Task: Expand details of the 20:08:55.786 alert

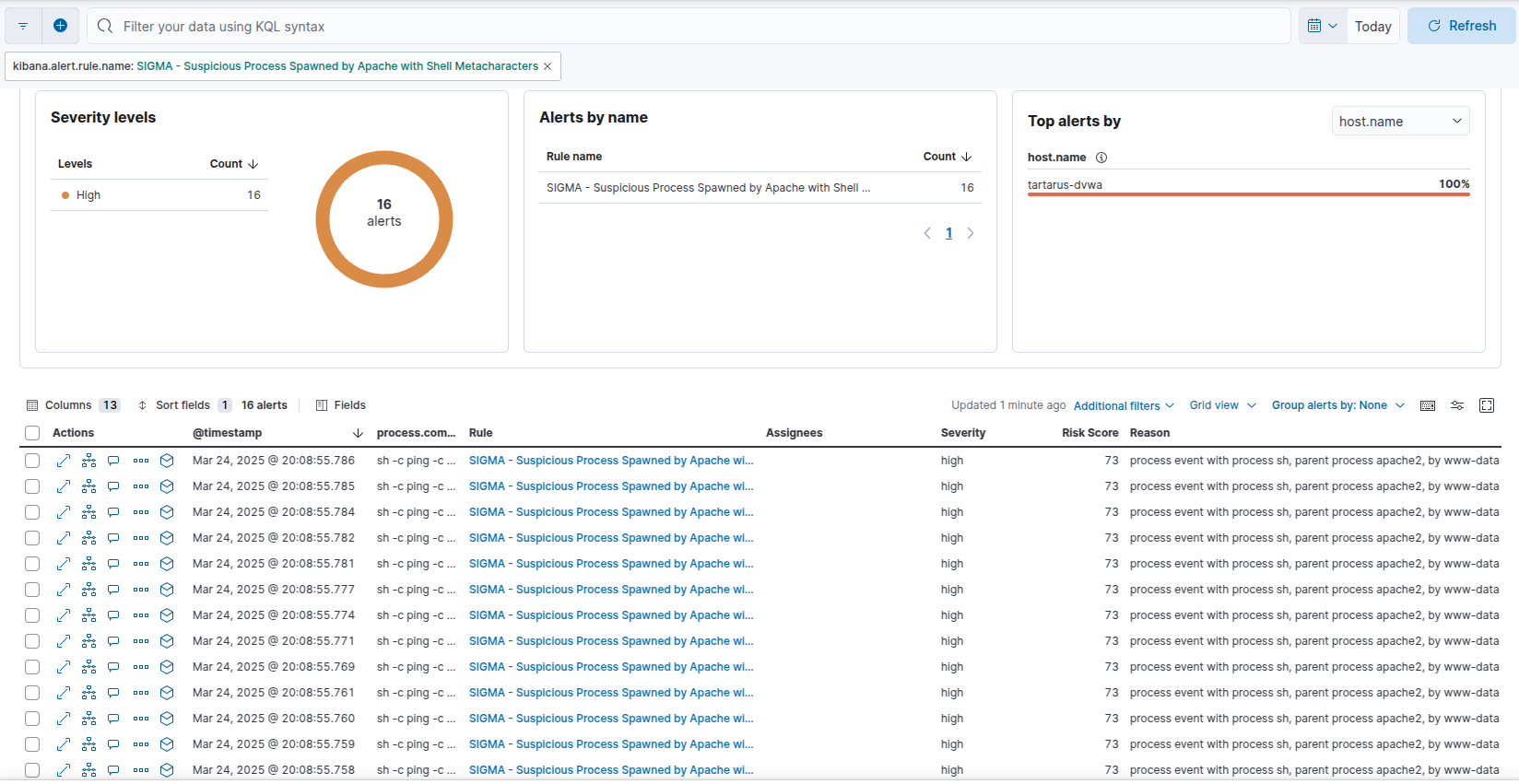Action: [64, 461]
